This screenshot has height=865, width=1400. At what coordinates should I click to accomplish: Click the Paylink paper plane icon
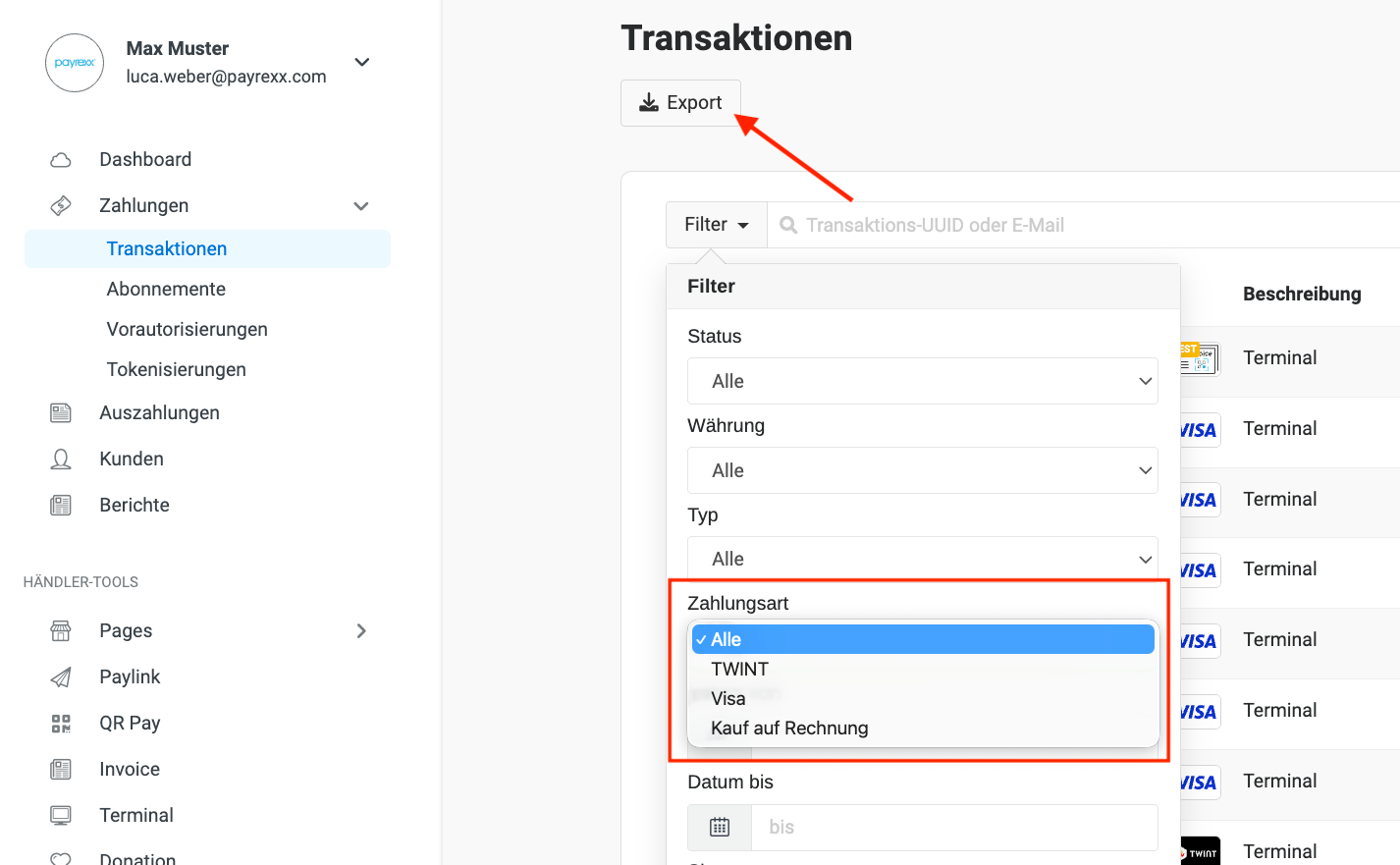coord(61,677)
